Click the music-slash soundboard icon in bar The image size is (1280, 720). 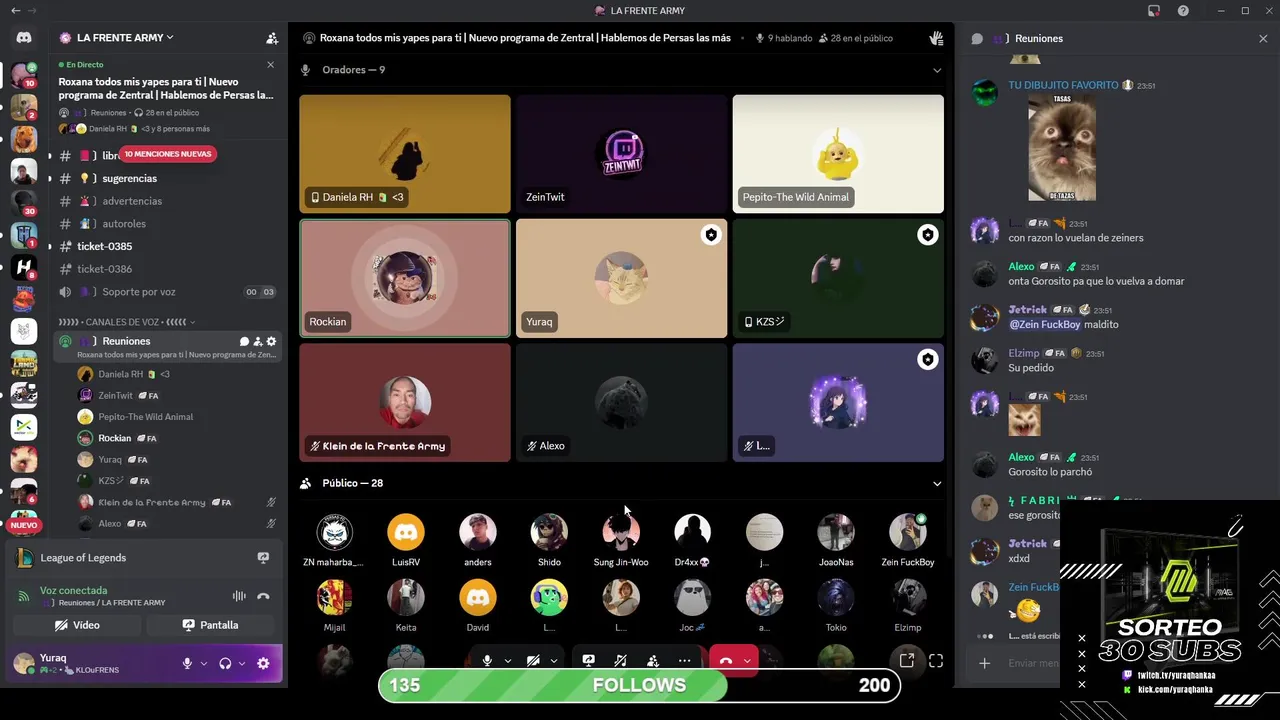pyautogui.click(x=621, y=661)
